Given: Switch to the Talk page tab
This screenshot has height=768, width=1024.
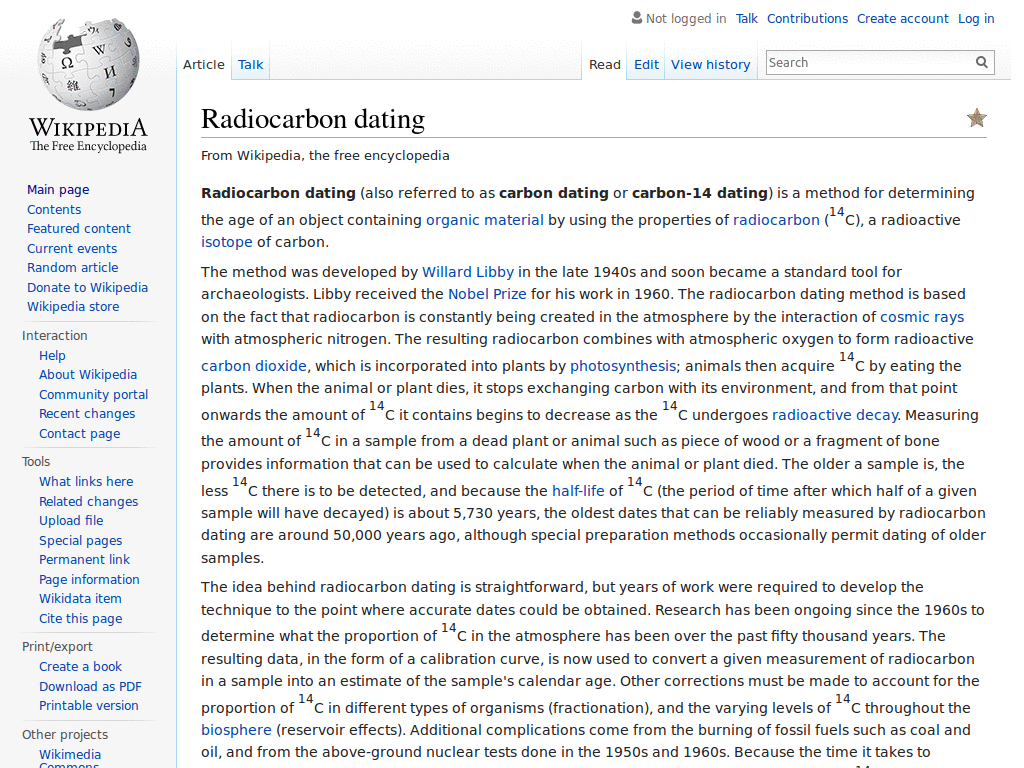Looking at the screenshot, I should pyautogui.click(x=250, y=65).
